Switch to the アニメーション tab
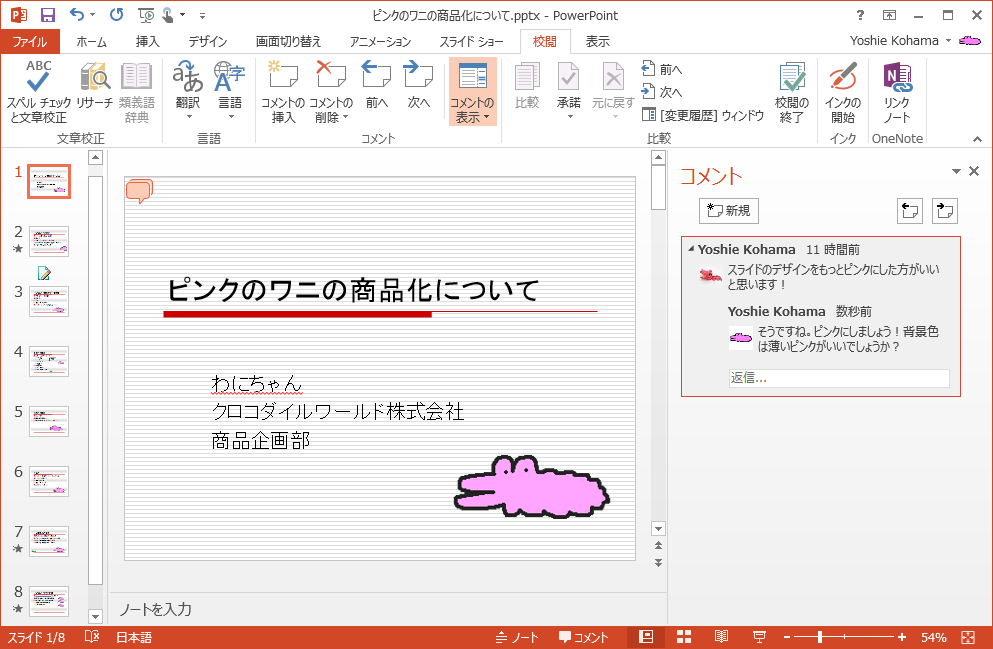This screenshot has width=993, height=649. [380, 42]
